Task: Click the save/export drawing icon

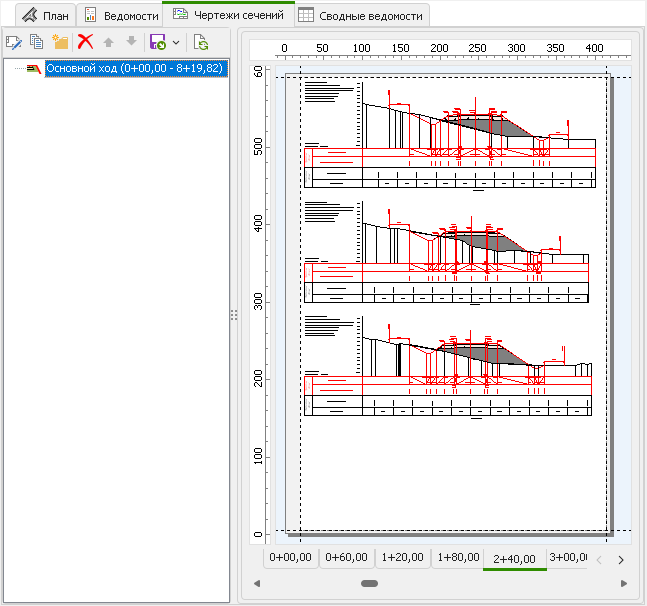Action: [157, 42]
